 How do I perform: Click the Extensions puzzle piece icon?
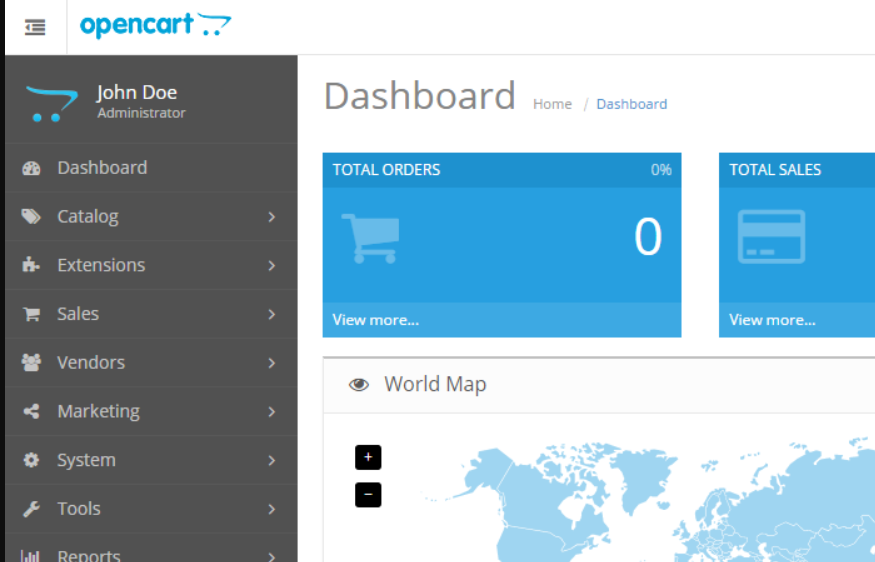31,265
